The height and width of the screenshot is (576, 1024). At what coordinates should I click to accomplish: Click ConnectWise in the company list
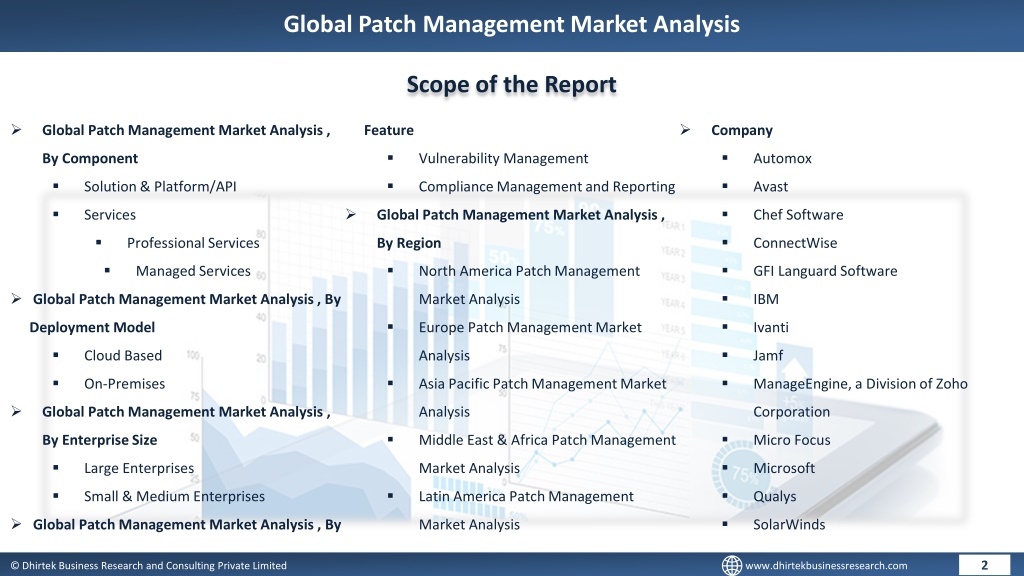coord(795,242)
